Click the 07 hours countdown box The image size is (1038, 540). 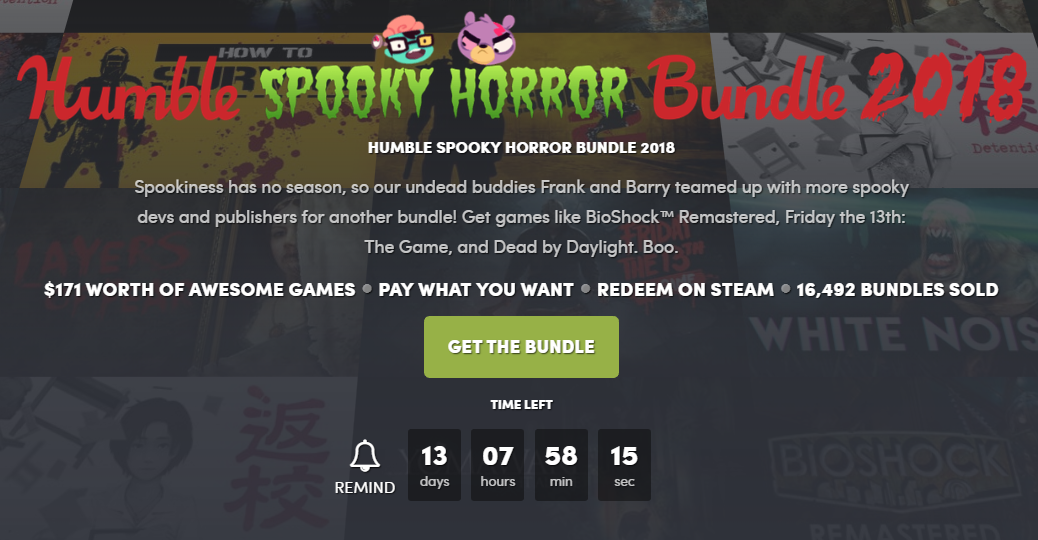[x=498, y=465]
